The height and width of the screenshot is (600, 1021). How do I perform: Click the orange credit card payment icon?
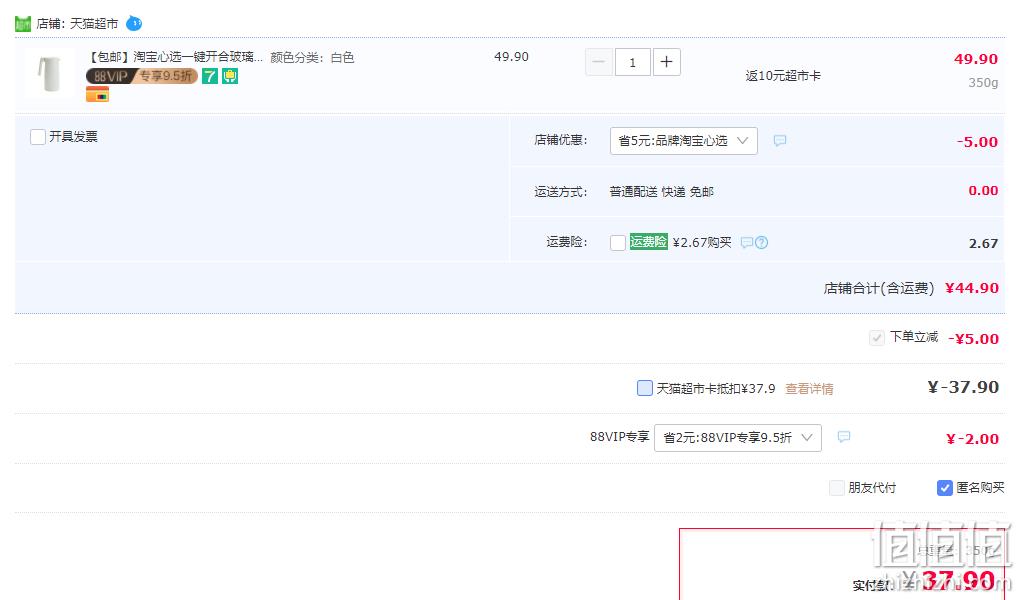click(97, 94)
